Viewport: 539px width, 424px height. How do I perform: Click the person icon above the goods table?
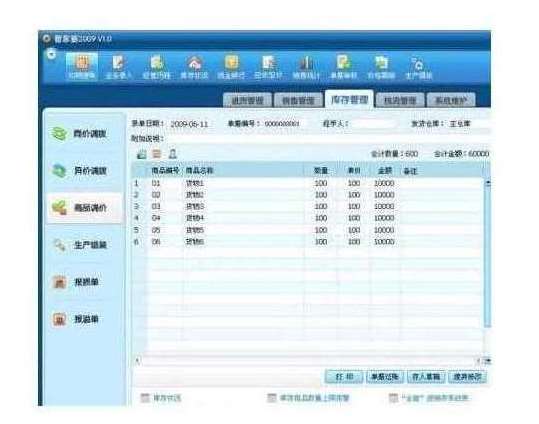coord(172,154)
